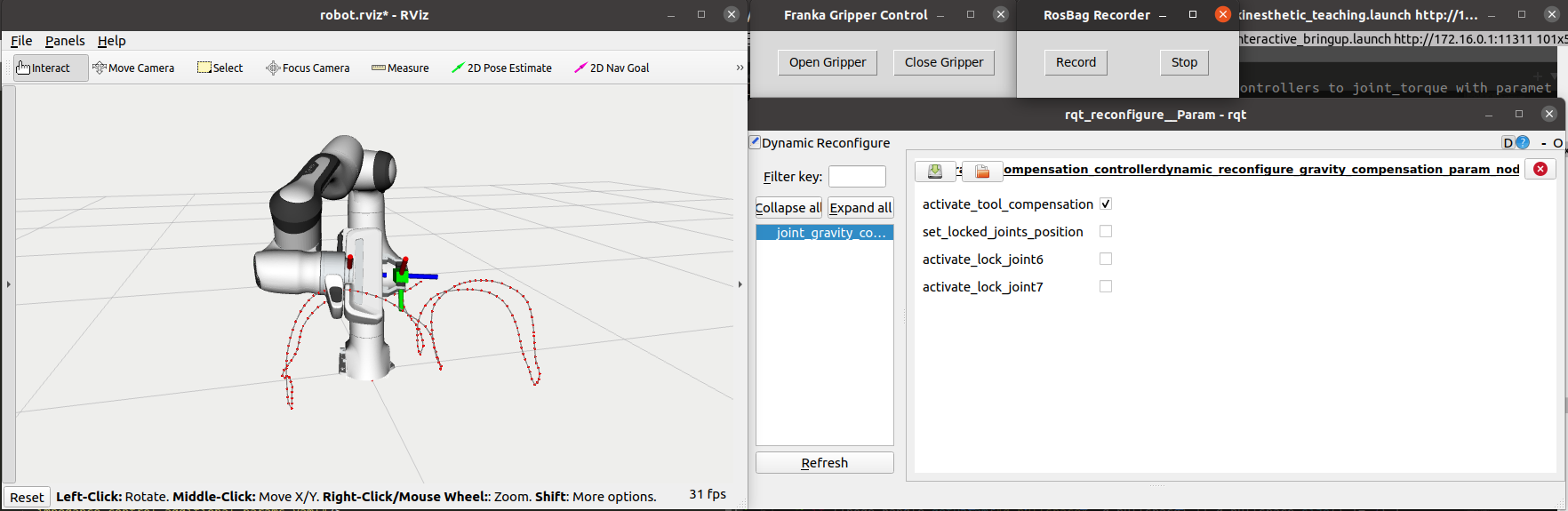Minimize the rqt plugin with the dash icon
This screenshot has height=511, width=1568.
click(1544, 143)
